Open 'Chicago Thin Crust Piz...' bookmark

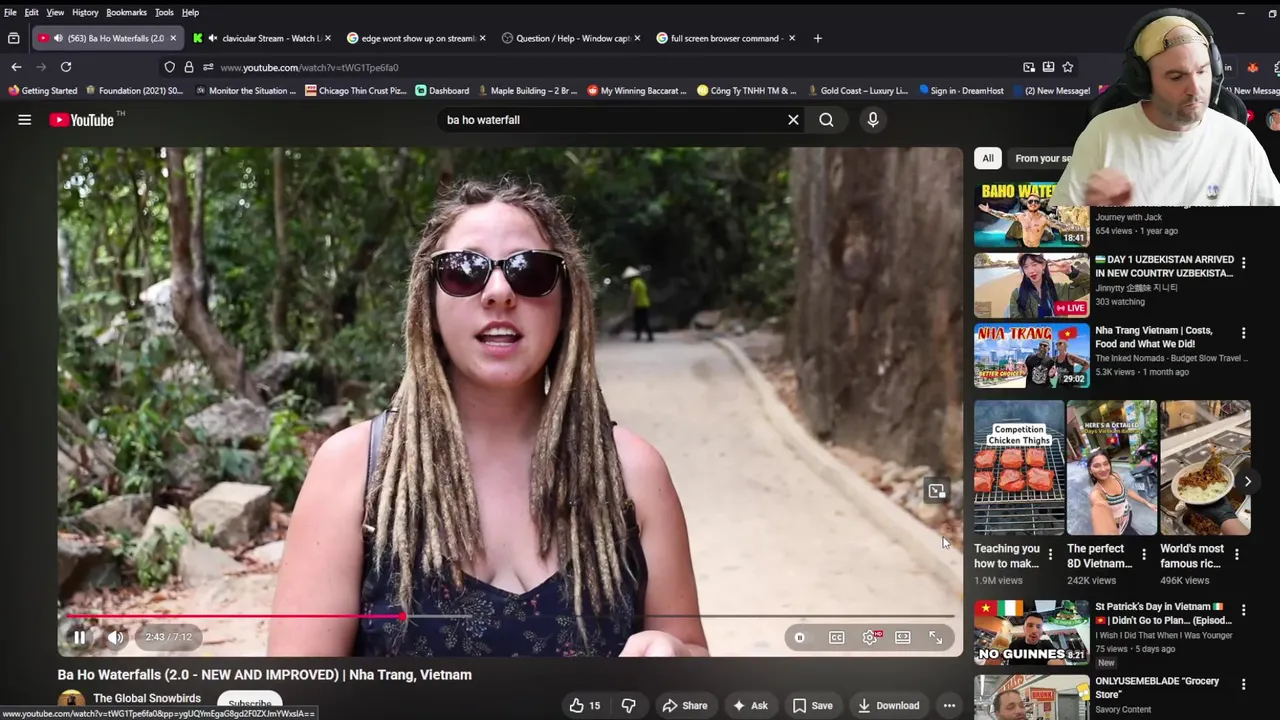356,90
